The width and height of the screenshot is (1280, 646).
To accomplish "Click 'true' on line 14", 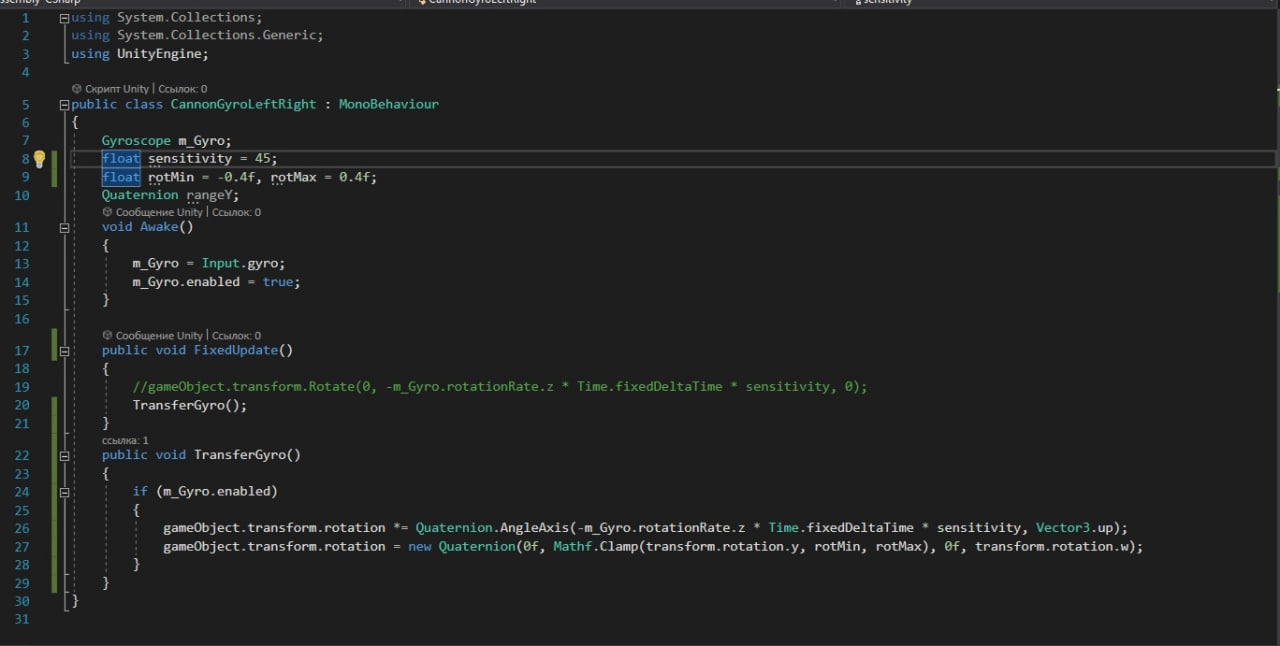I will pos(278,282).
